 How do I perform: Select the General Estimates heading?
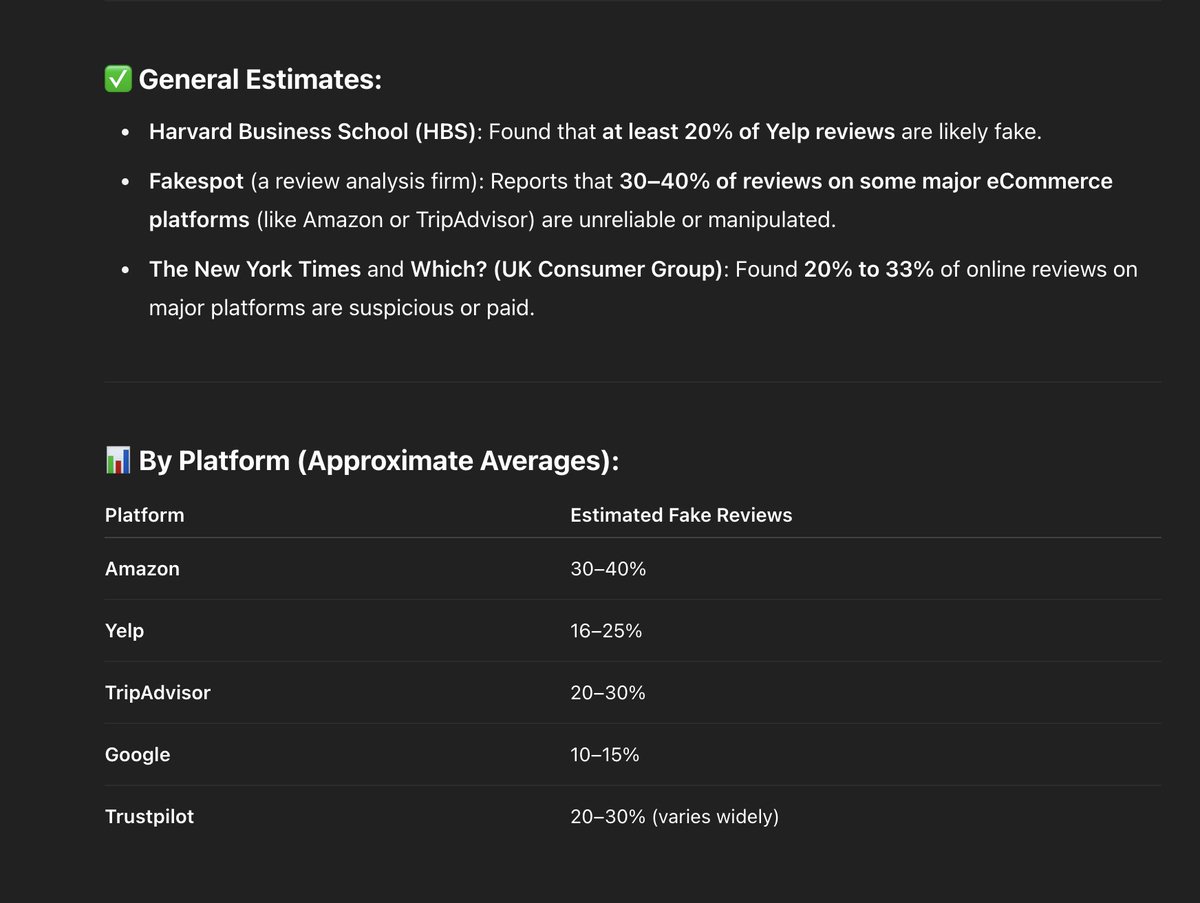260,79
